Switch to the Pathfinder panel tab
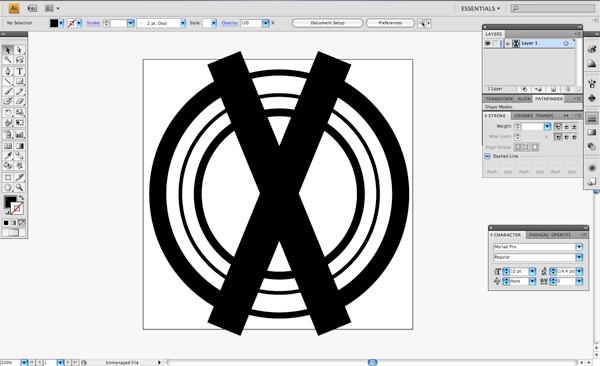600x366 pixels. click(549, 99)
